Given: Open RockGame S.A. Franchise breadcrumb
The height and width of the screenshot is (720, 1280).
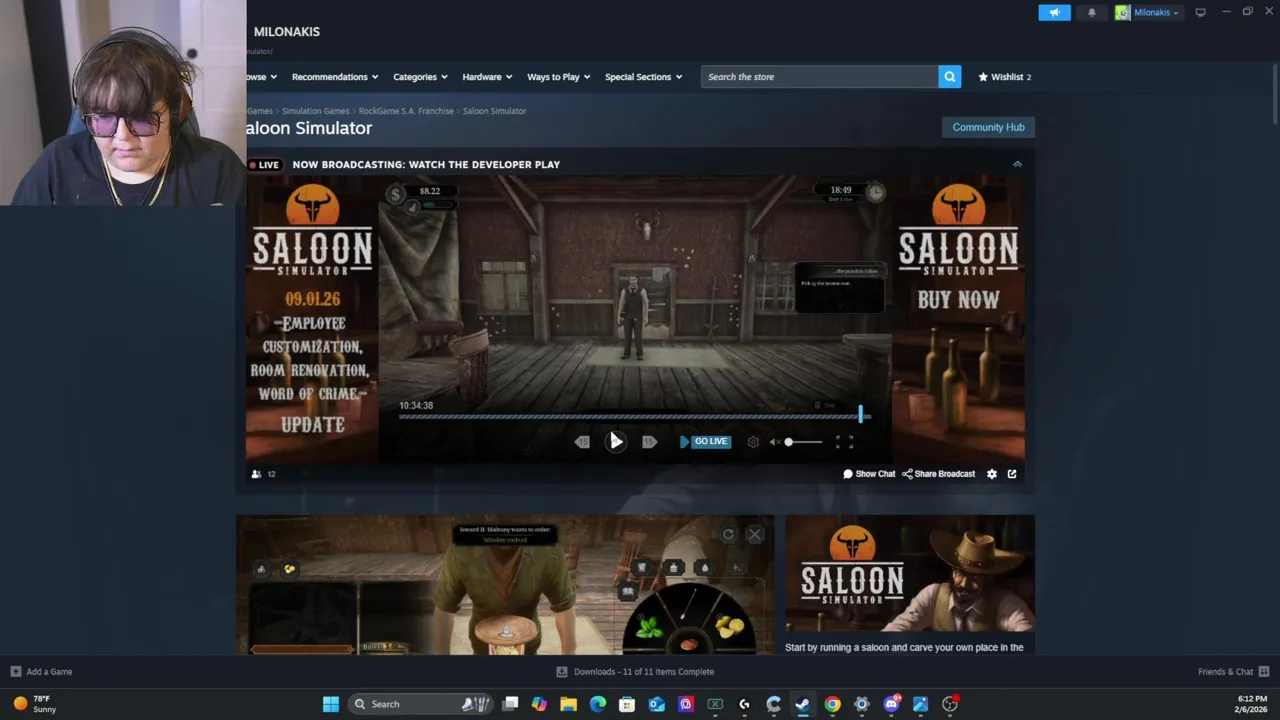Looking at the screenshot, I should (x=406, y=111).
